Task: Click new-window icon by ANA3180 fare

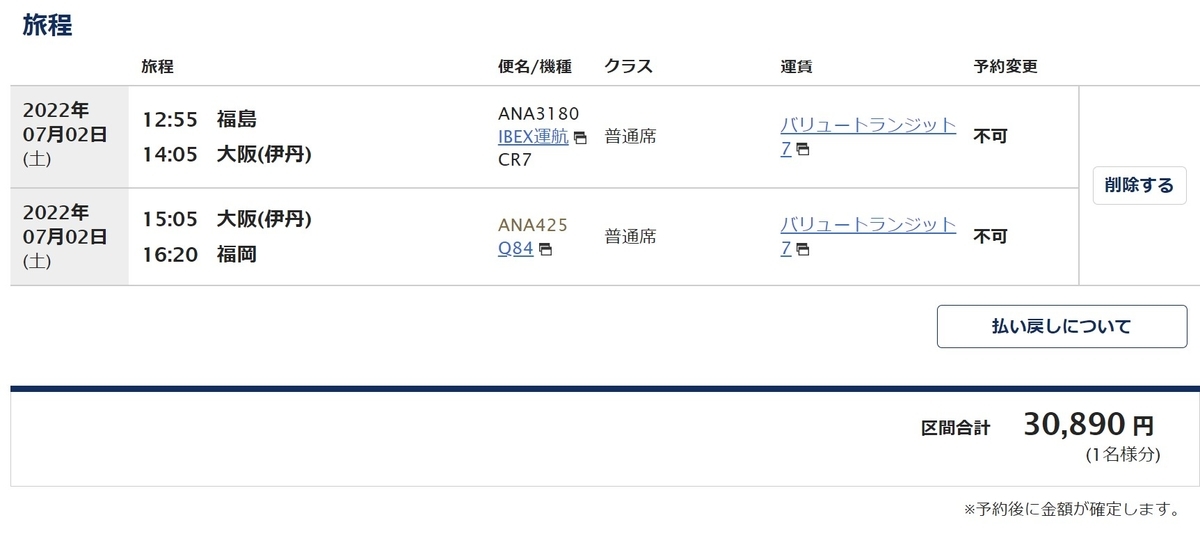Action: [802, 150]
